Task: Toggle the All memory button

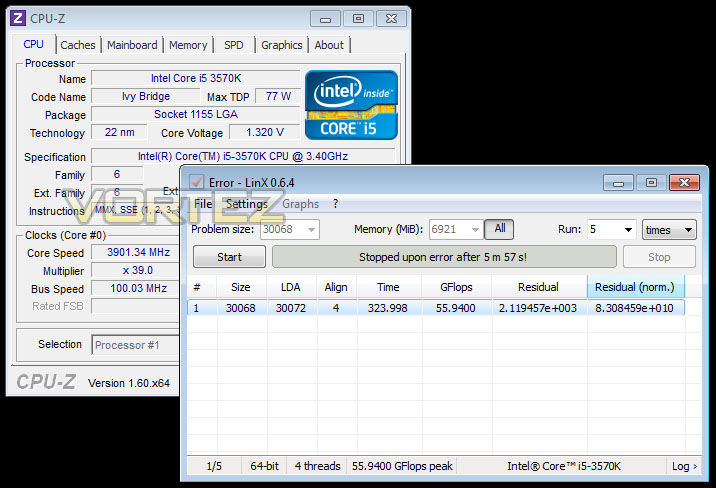Action: click(x=499, y=229)
